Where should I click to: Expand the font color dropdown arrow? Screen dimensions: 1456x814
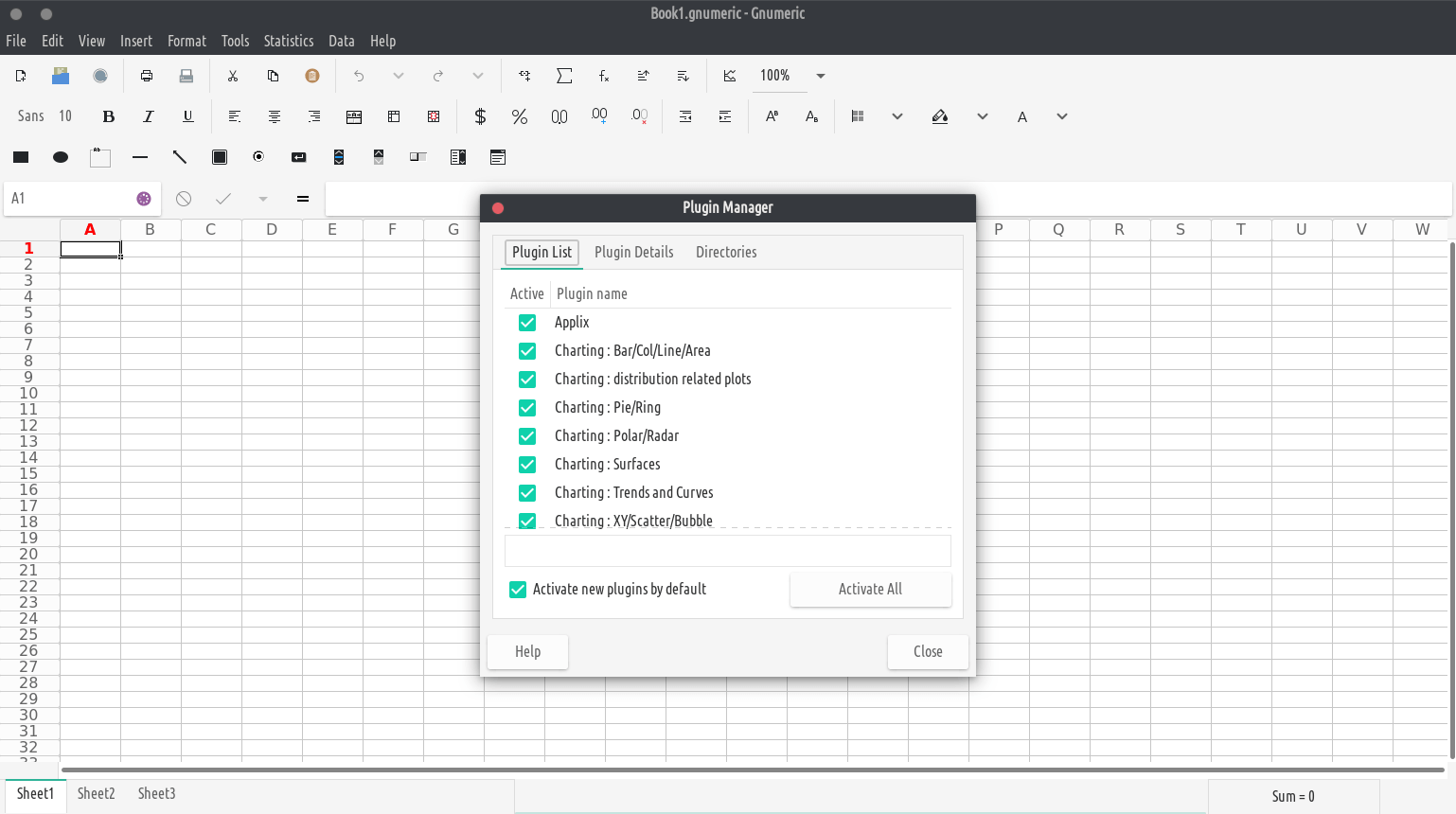click(x=1062, y=116)
